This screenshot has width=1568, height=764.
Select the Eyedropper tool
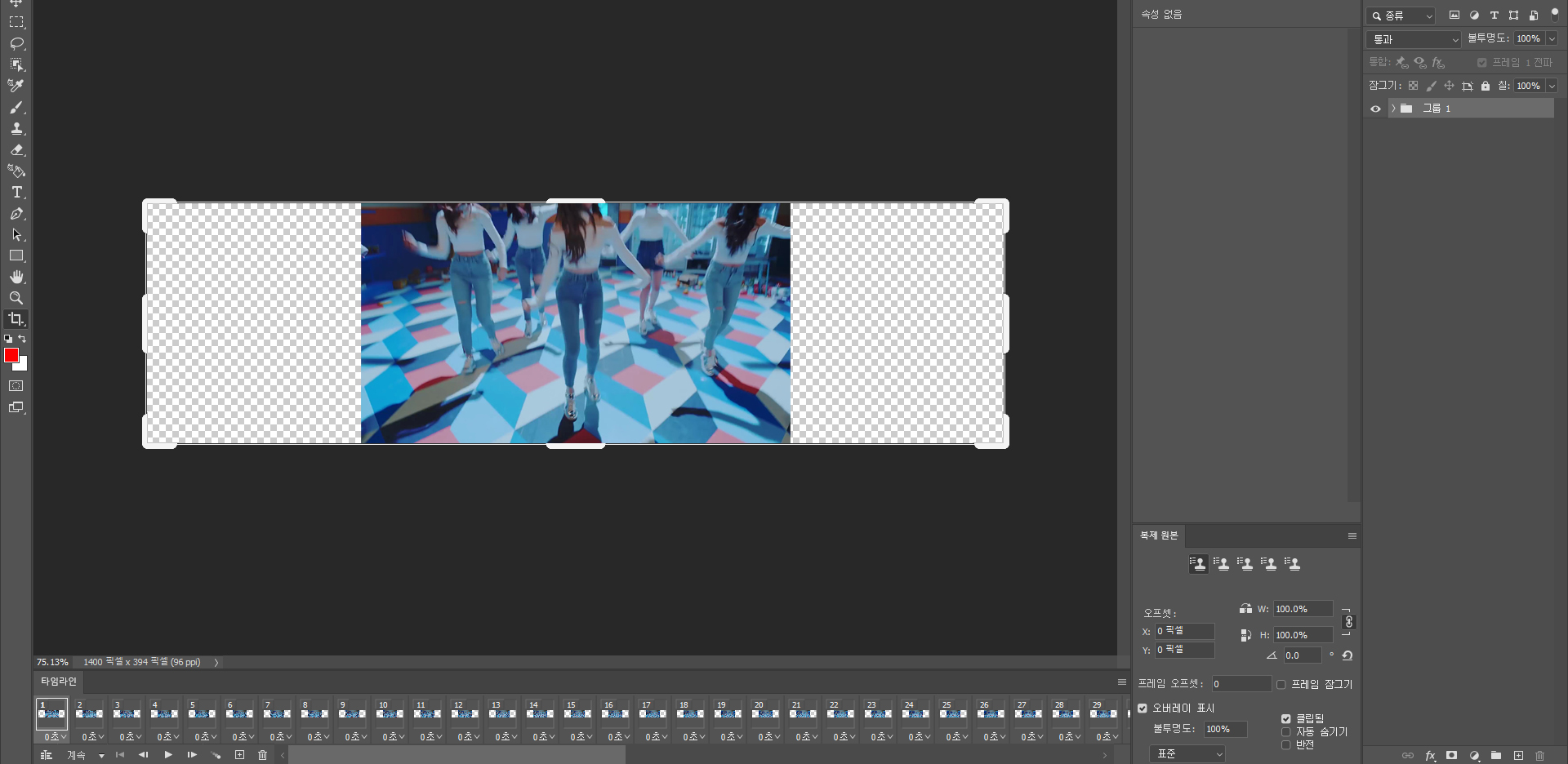(16, 86)
